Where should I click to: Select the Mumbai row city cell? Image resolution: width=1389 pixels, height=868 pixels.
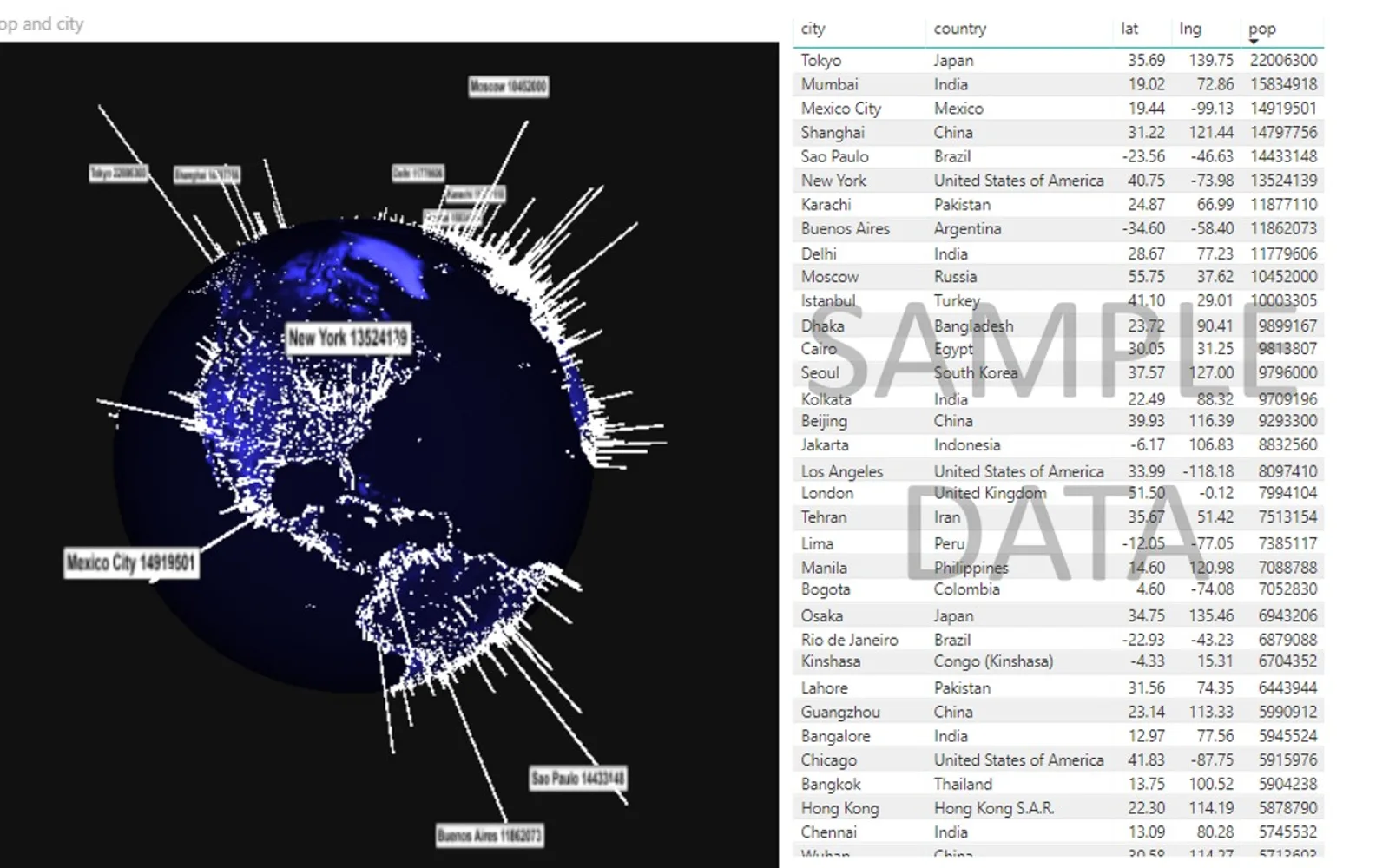829,84
